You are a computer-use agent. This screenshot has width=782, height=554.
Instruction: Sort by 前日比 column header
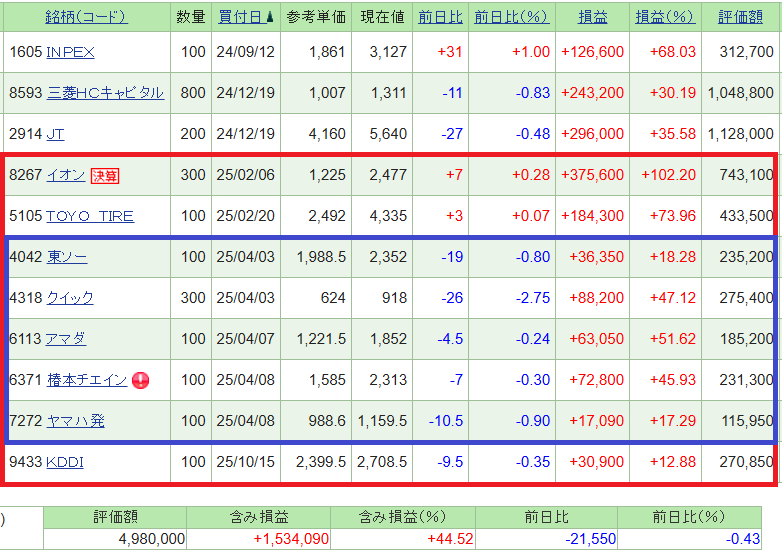439,17
